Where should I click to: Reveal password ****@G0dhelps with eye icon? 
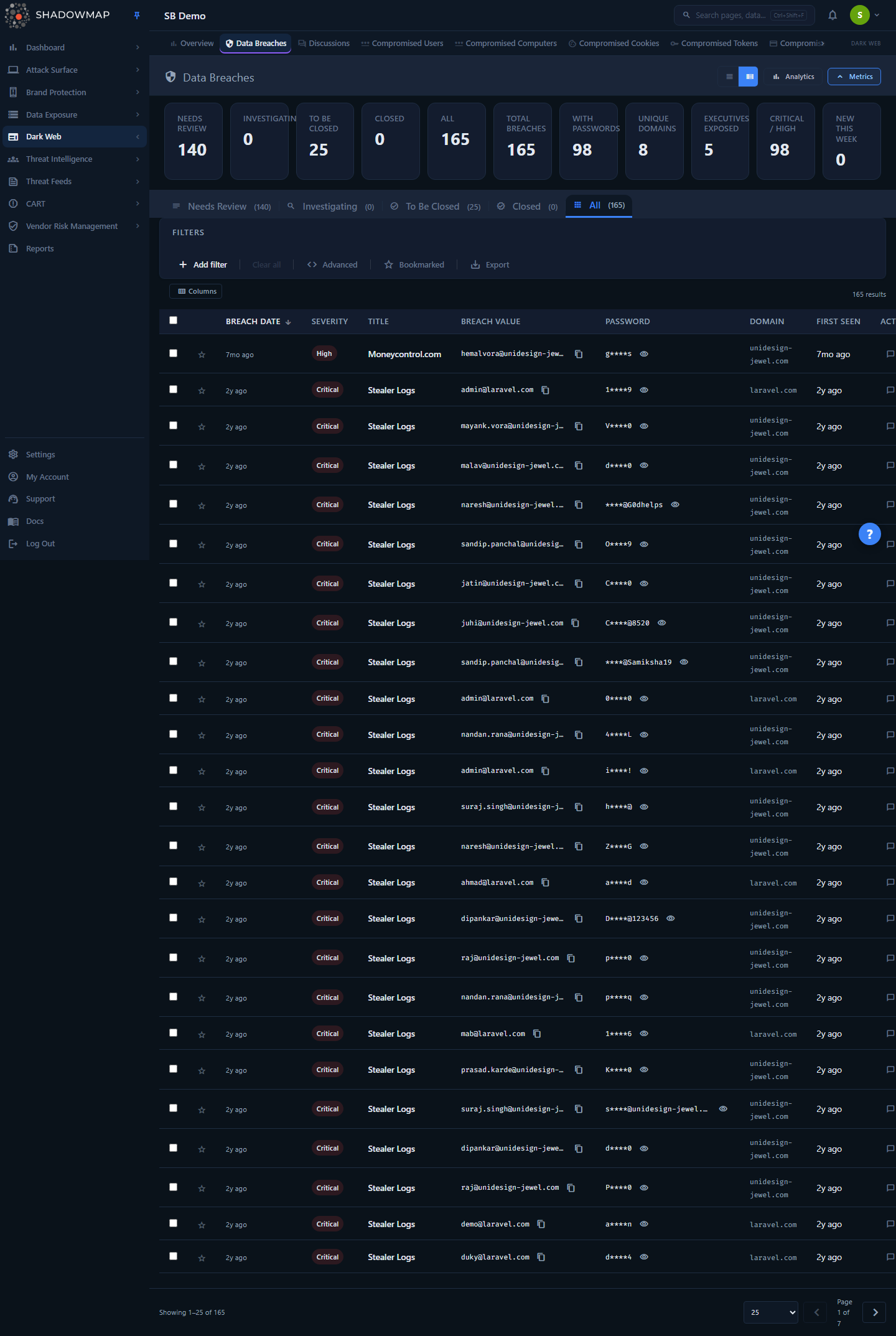676,505
